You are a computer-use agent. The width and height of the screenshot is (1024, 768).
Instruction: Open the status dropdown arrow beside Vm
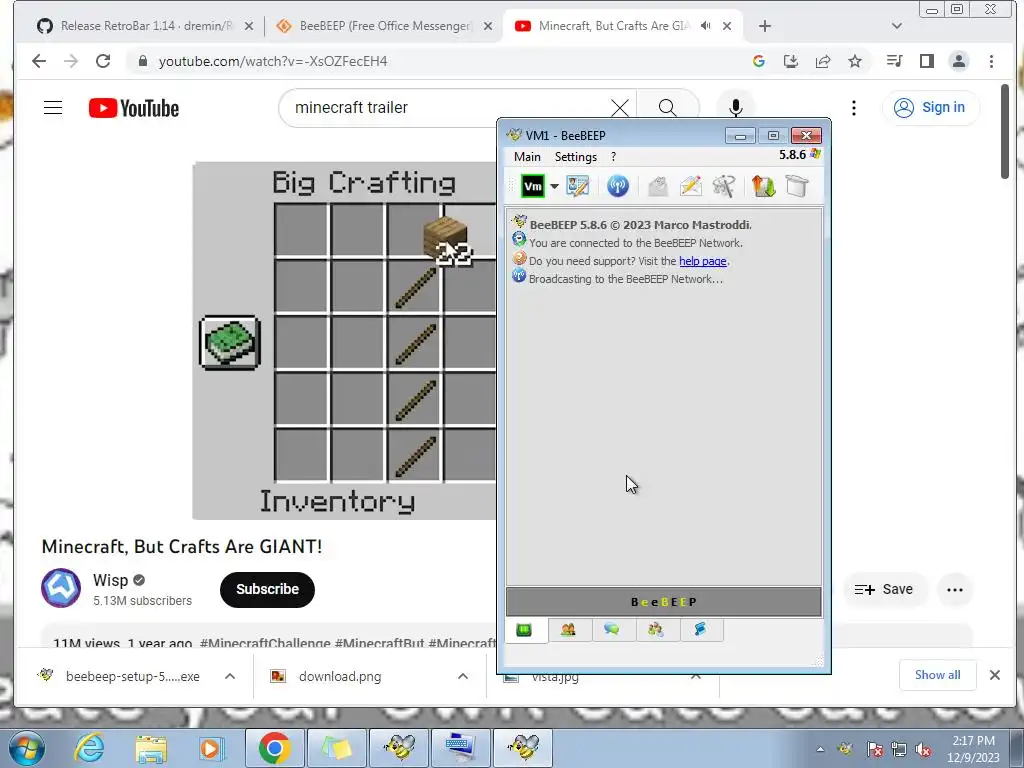coord(554,187)
